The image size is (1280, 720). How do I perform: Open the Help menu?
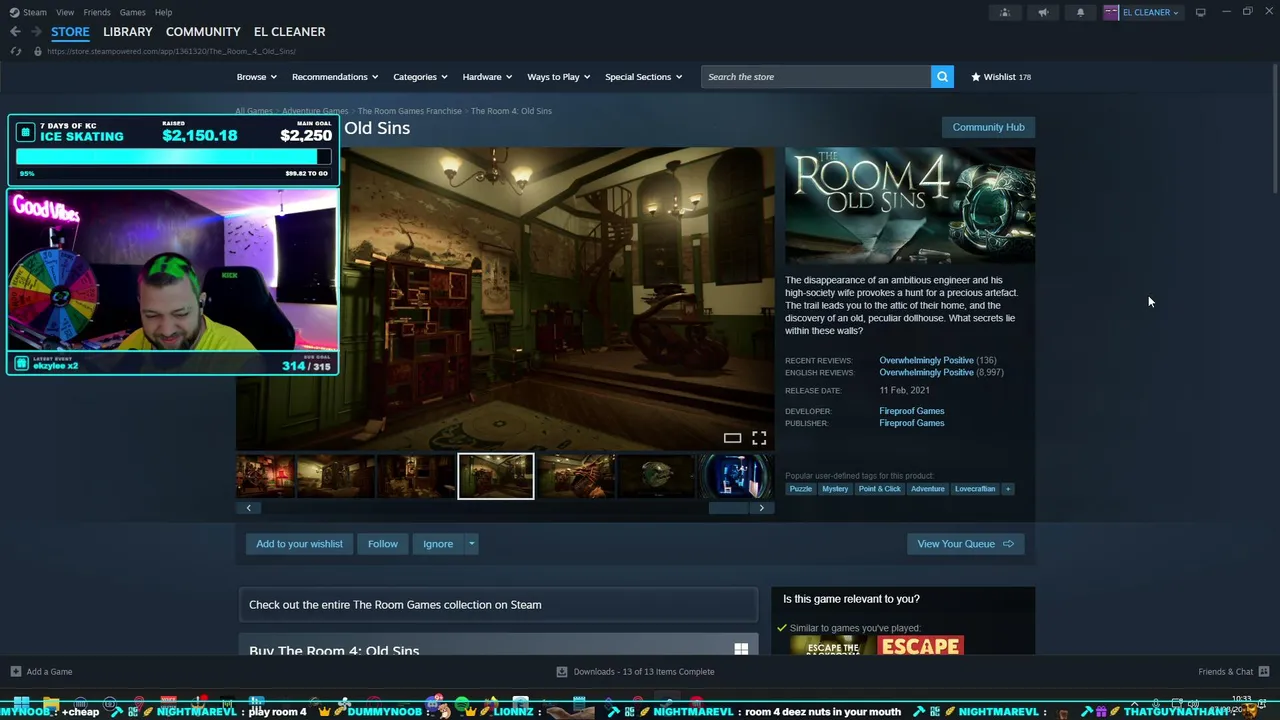pyautogui.click(x=163, y=12)
